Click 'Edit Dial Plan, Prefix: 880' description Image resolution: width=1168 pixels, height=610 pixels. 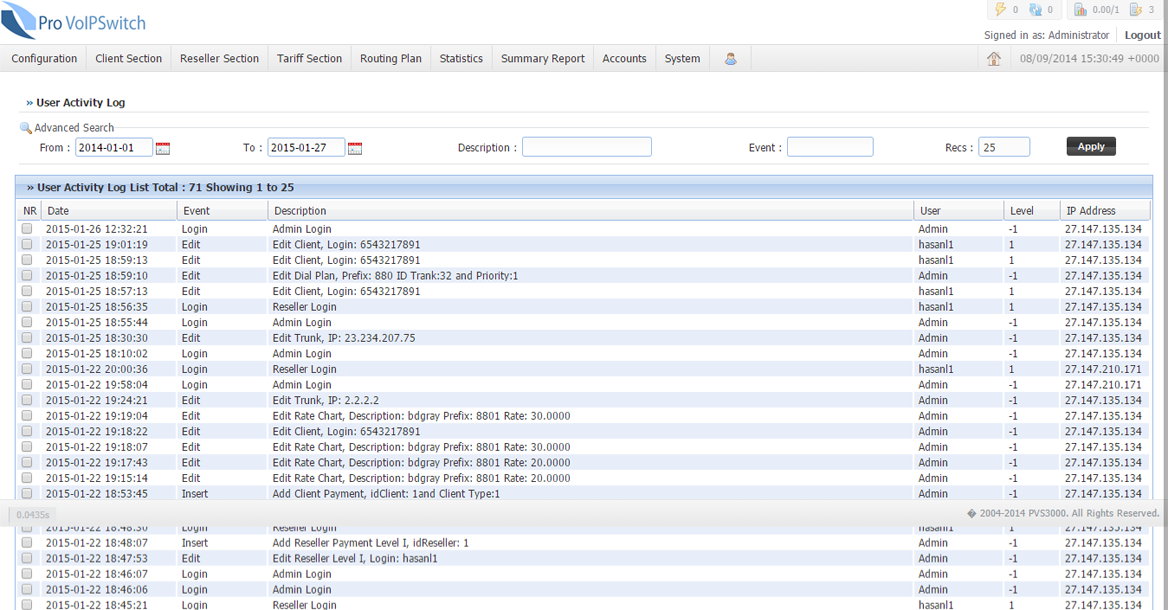pyautogui.click(x=395, y=276)
